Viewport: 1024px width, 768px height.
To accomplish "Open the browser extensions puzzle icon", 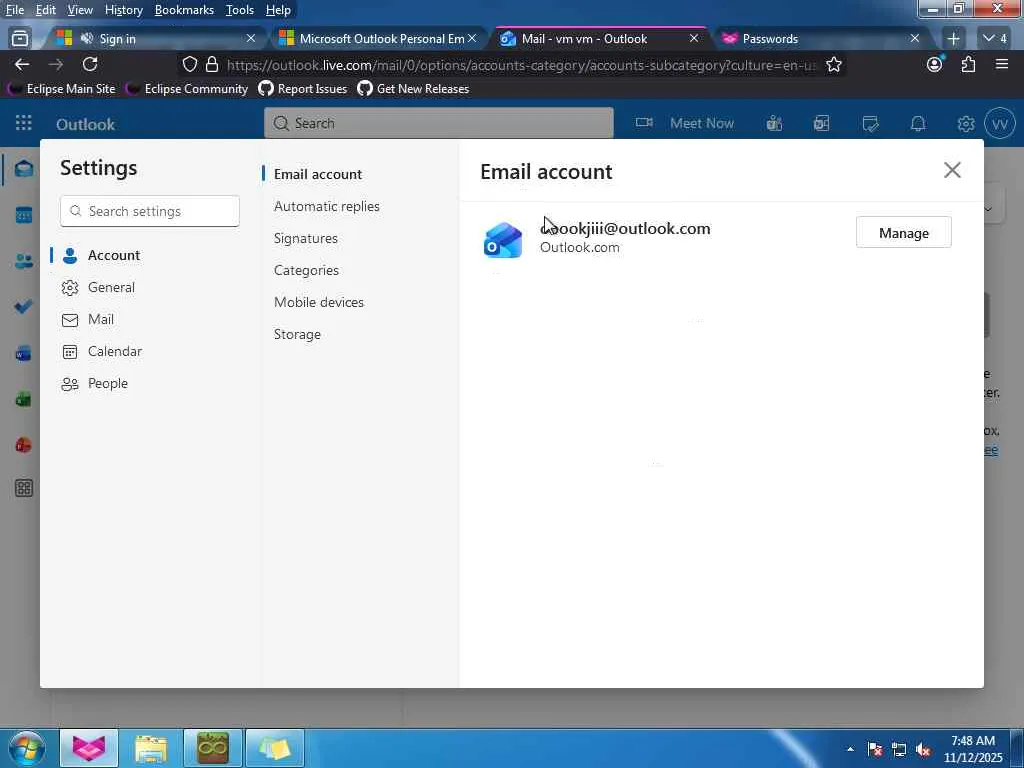I will click(x=968, y=64).
